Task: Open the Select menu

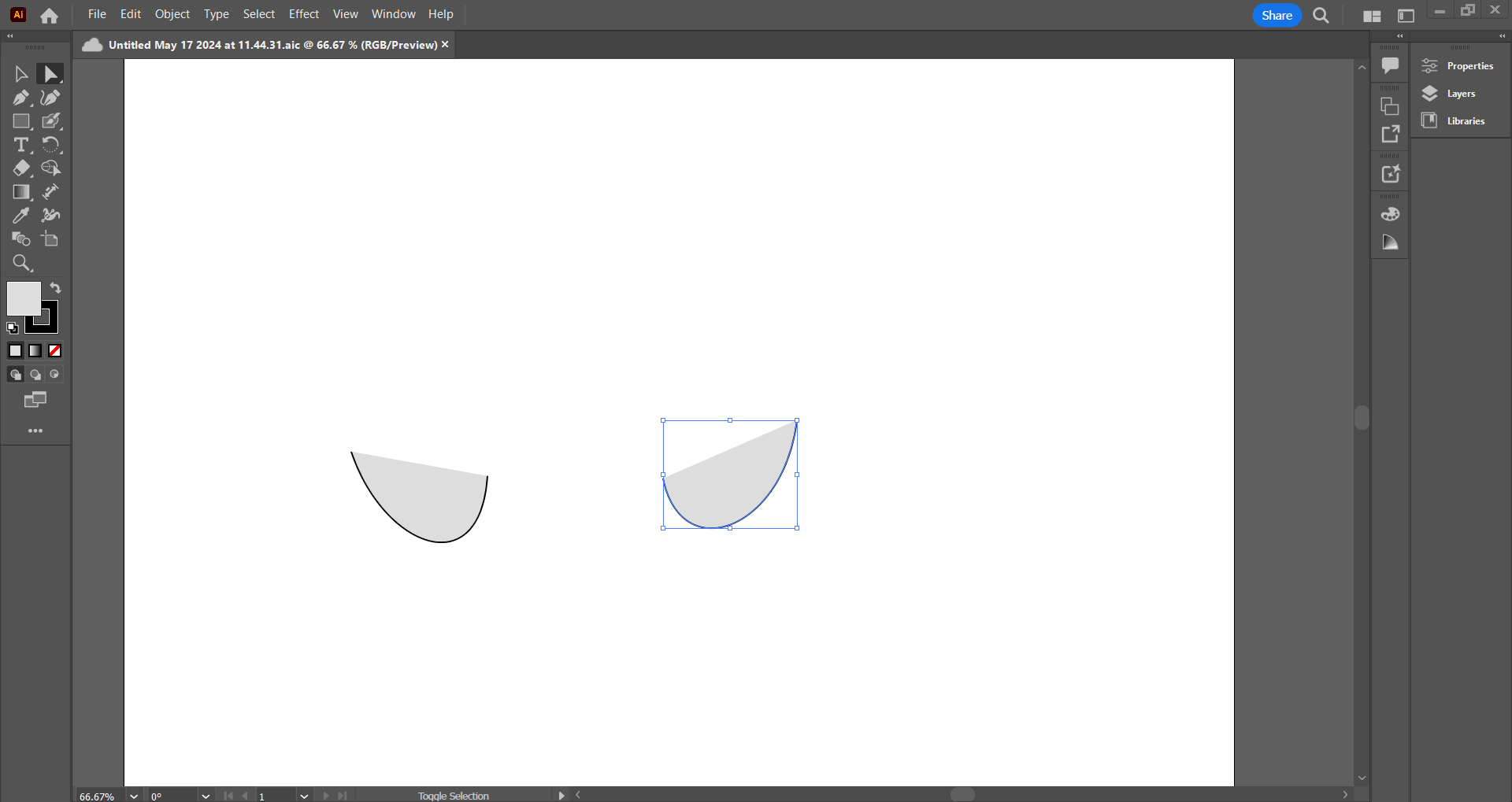Action: coord(259,14)
